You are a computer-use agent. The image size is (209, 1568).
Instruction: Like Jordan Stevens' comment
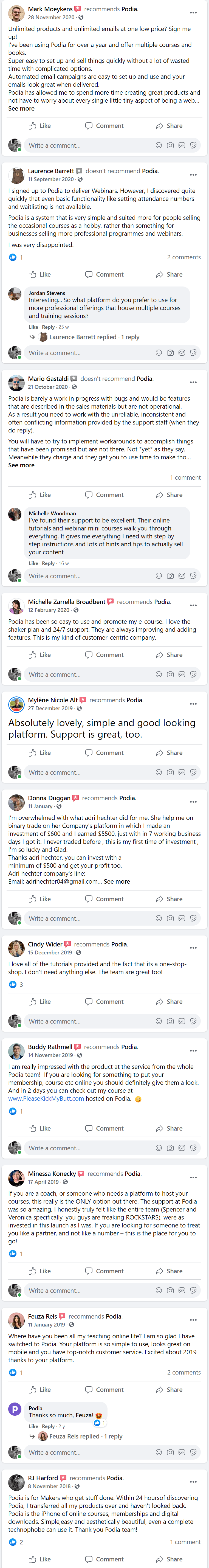tap(33, 327)
